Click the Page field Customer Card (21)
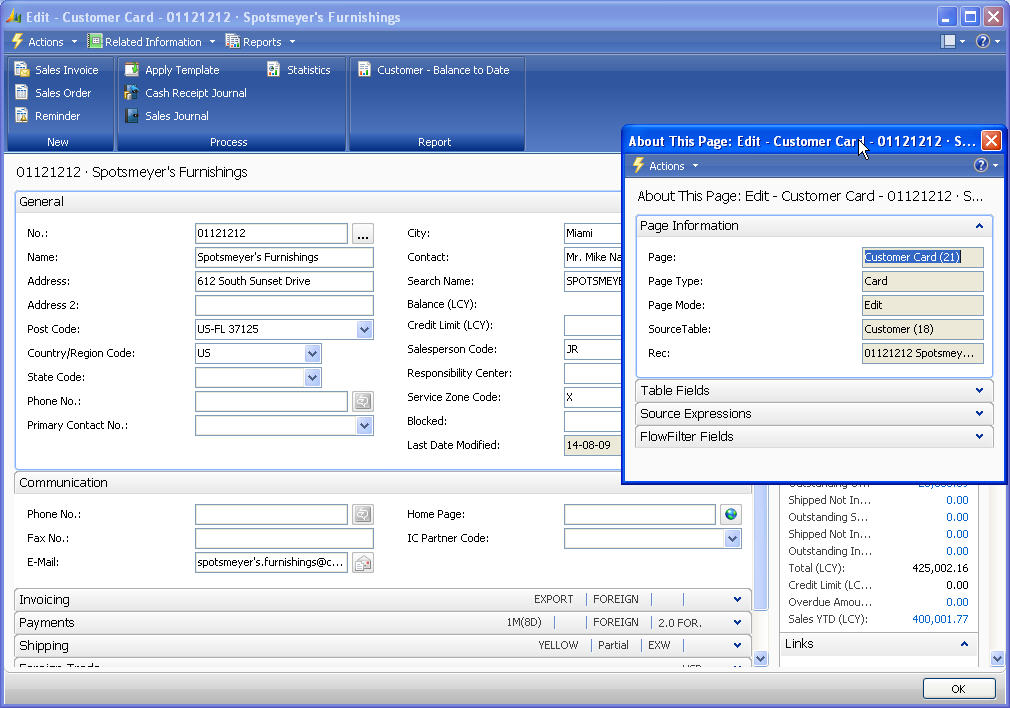 tap(922, 257)
